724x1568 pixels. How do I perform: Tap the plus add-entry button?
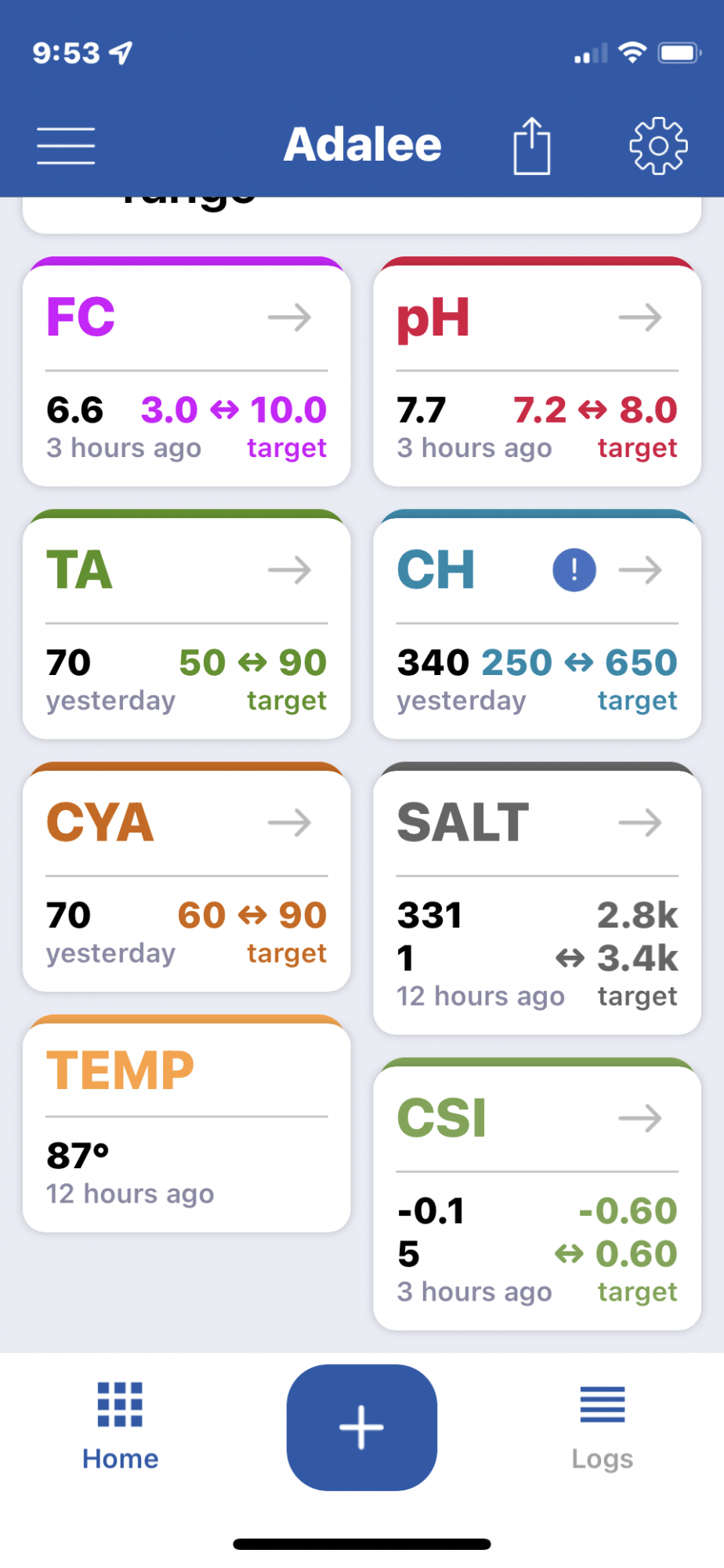pos(362,1427)
